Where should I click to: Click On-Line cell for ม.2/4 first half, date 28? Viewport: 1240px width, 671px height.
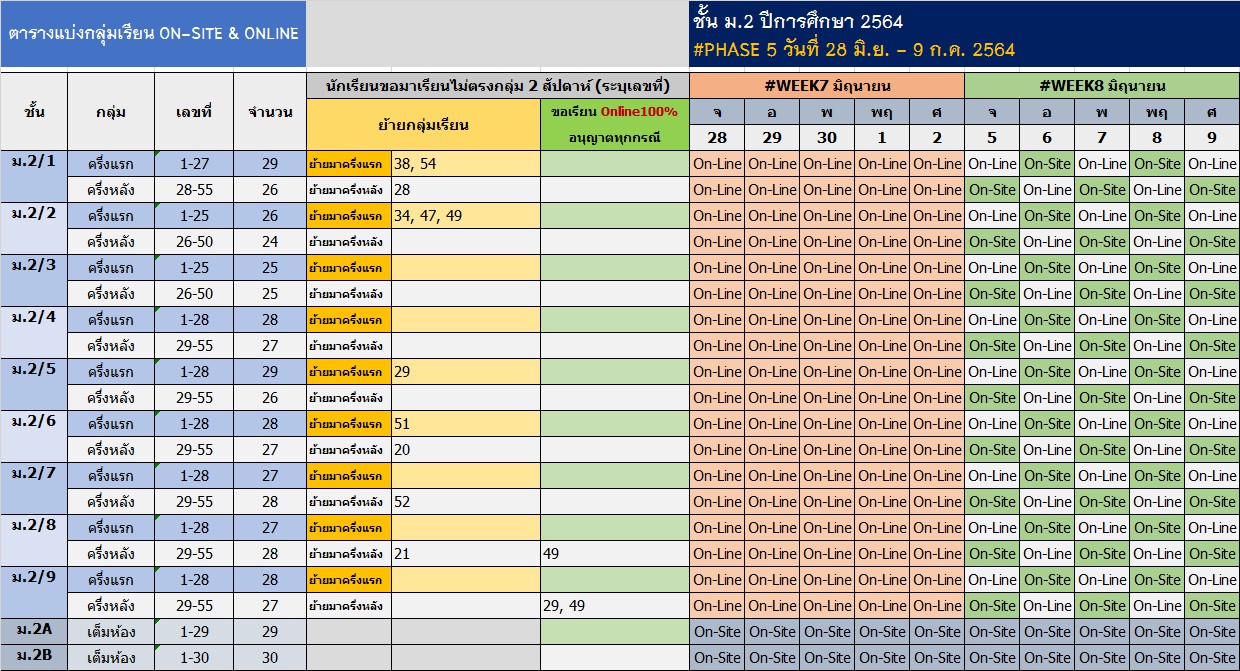(717, 319)
